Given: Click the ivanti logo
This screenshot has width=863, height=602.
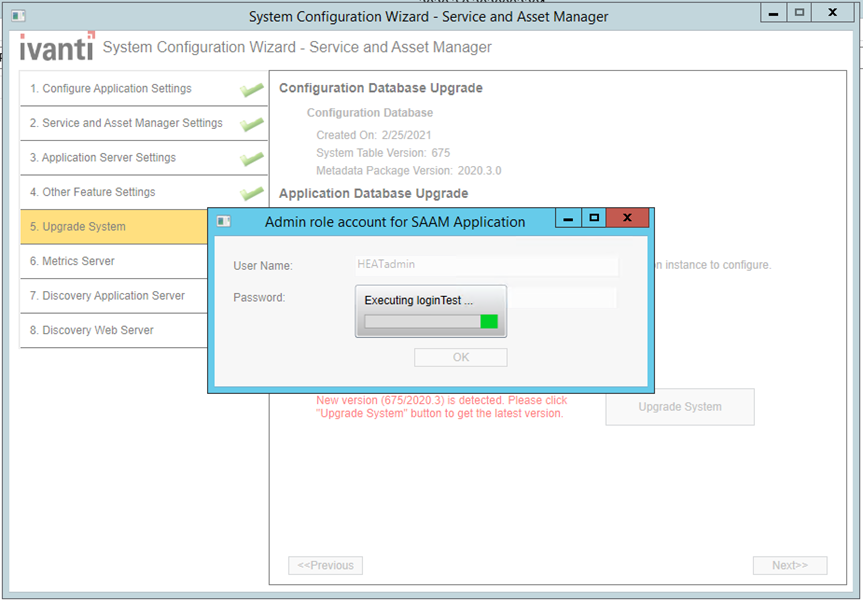Looking at the screenshot, I should pyautogui.click(x=55, y=45).
